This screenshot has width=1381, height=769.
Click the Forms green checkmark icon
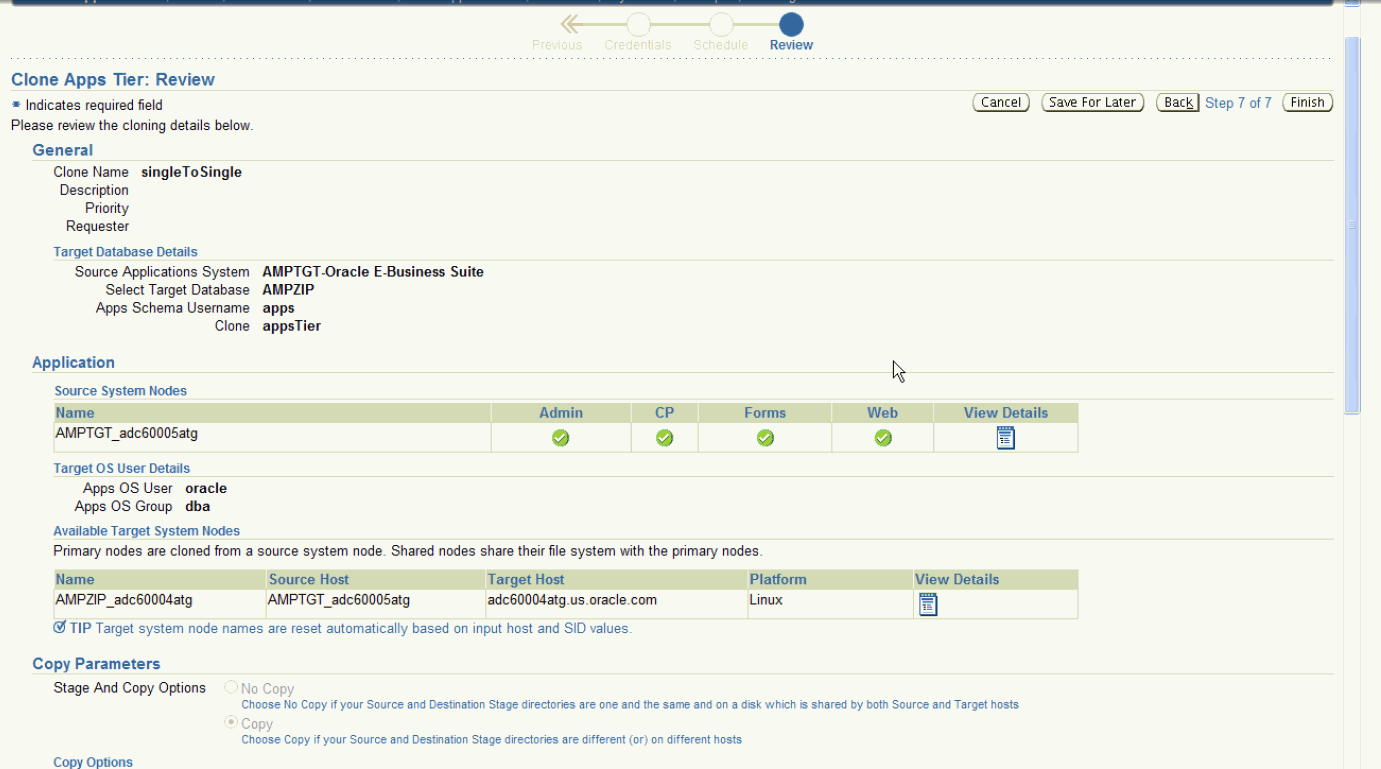765,438
